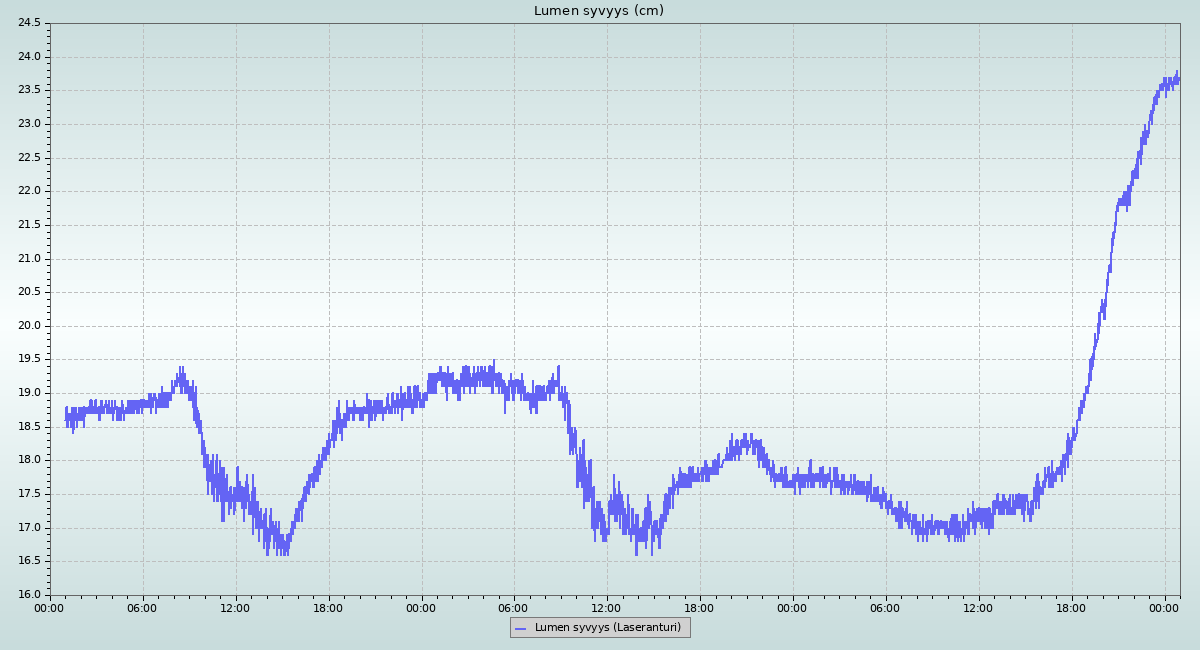Click the last 18:00 time label
Image resolution: width=1200 pixels, height=650 pixels.
1071,607
